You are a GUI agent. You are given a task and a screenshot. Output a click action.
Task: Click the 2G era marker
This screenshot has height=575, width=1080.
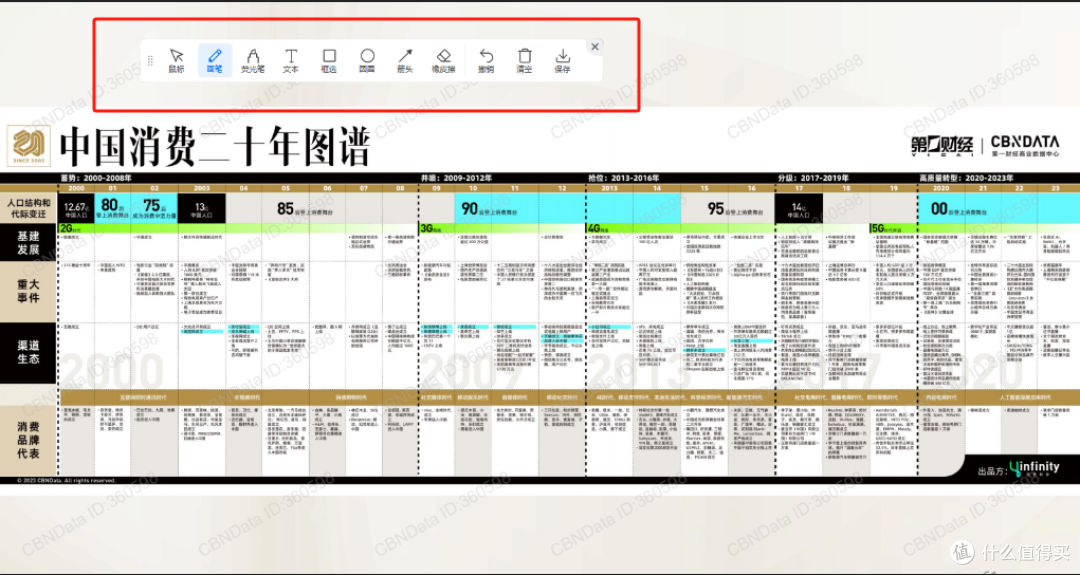pos(72,229)
